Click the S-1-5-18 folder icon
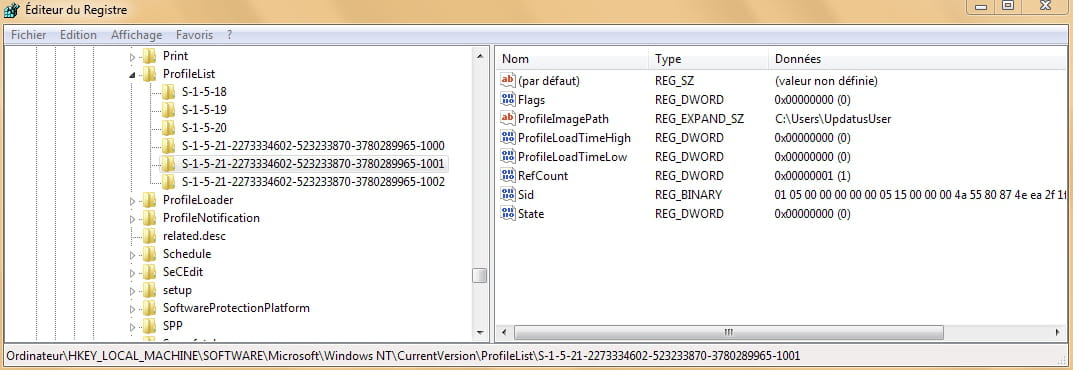1073x370 pixels. coord(168,92)
